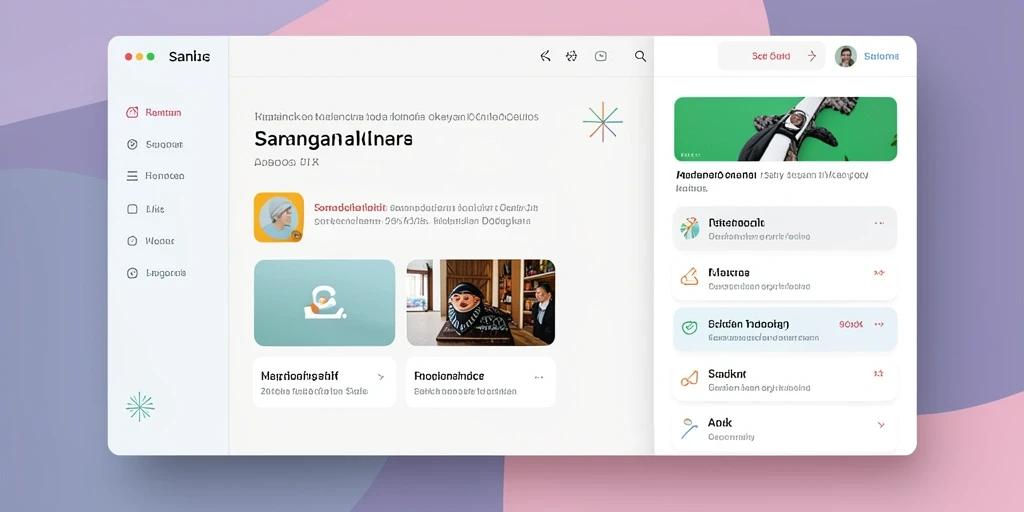Click the Sanlue app title
The width and height of the screenshot is (1024, 512).
[189, 57]
